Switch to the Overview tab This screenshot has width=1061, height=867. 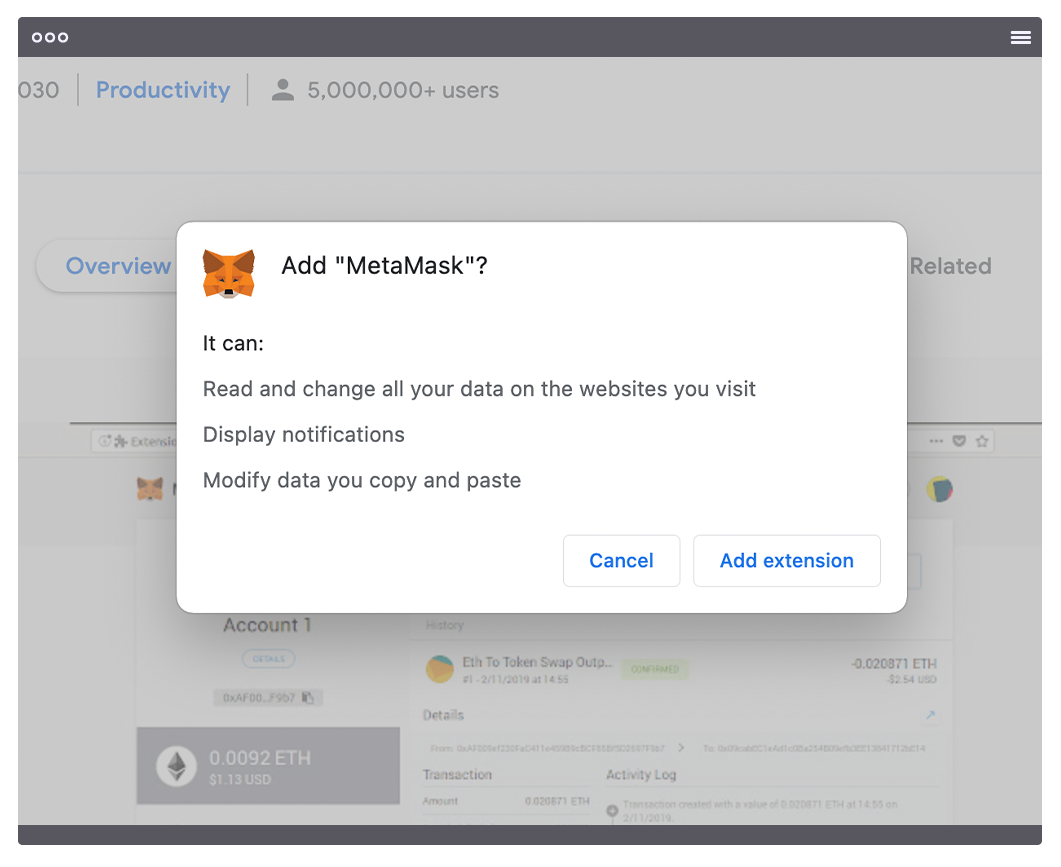pyautogui.click(x=118, y=266)
